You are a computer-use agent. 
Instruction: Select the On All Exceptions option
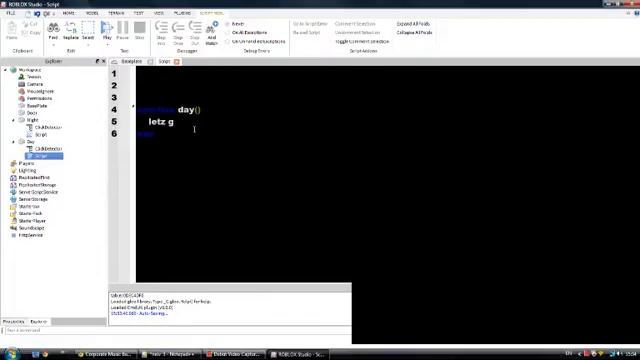coord(246,33)
